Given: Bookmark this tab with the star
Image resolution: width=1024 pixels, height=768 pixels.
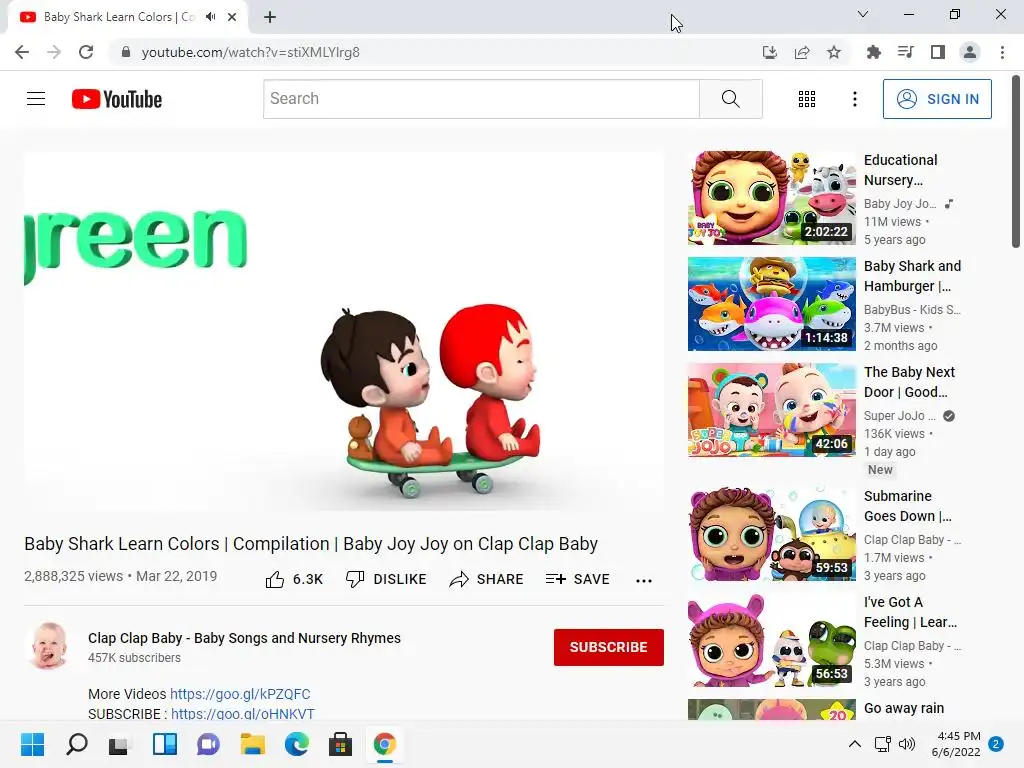Looking at the screenshot, I should click(834, 52).
